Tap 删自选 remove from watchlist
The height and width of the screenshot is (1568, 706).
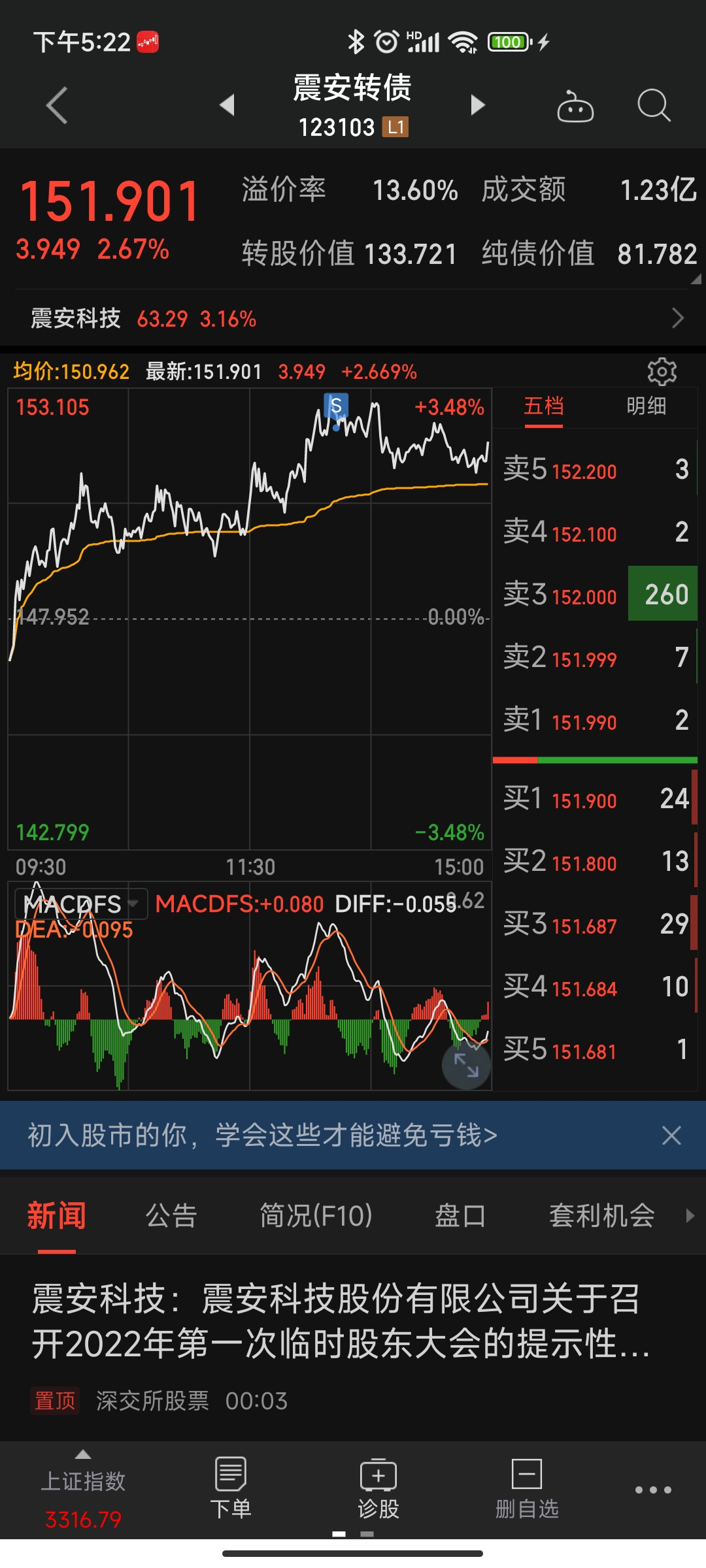[527, 1489]
